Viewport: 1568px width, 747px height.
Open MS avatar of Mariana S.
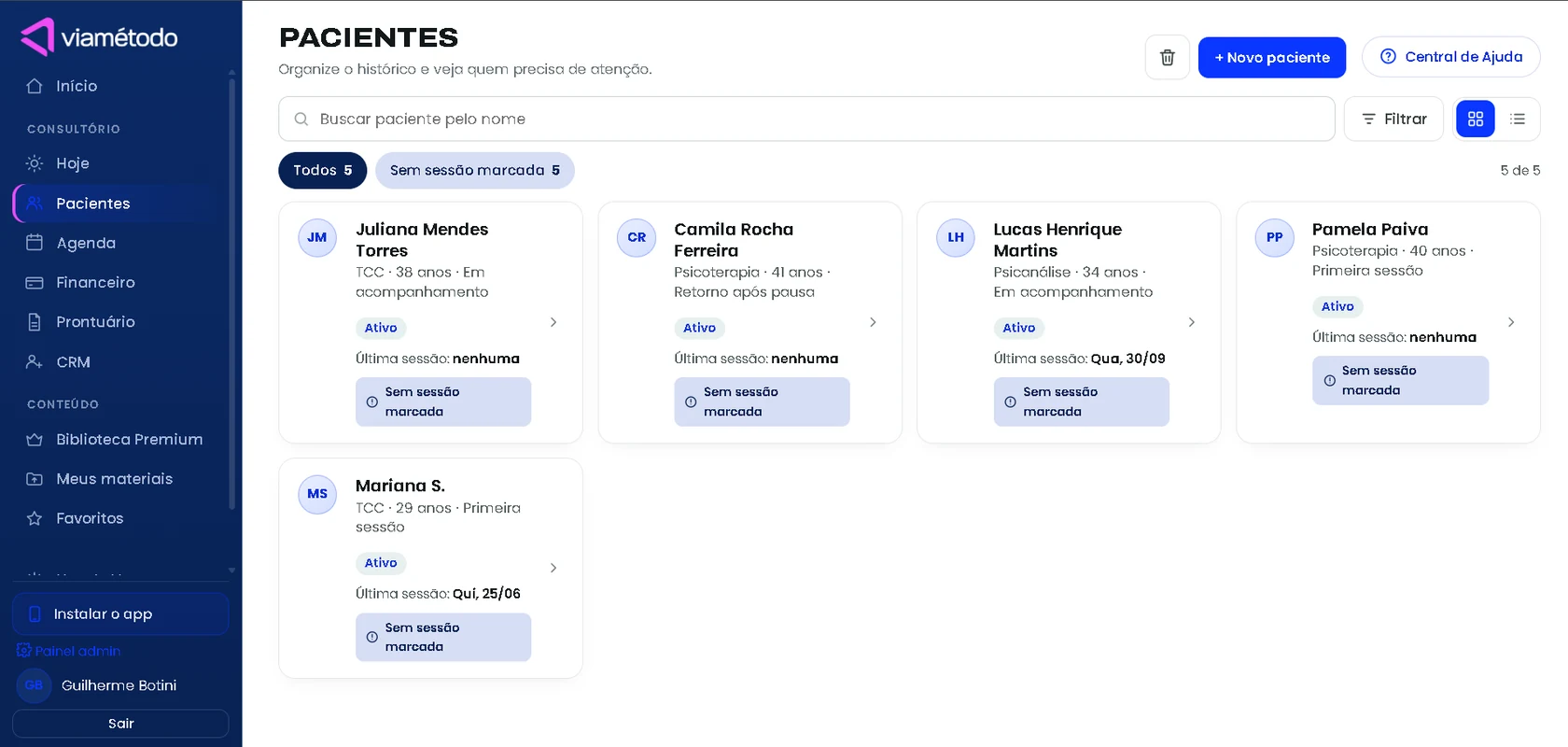[x=317, y=494]
